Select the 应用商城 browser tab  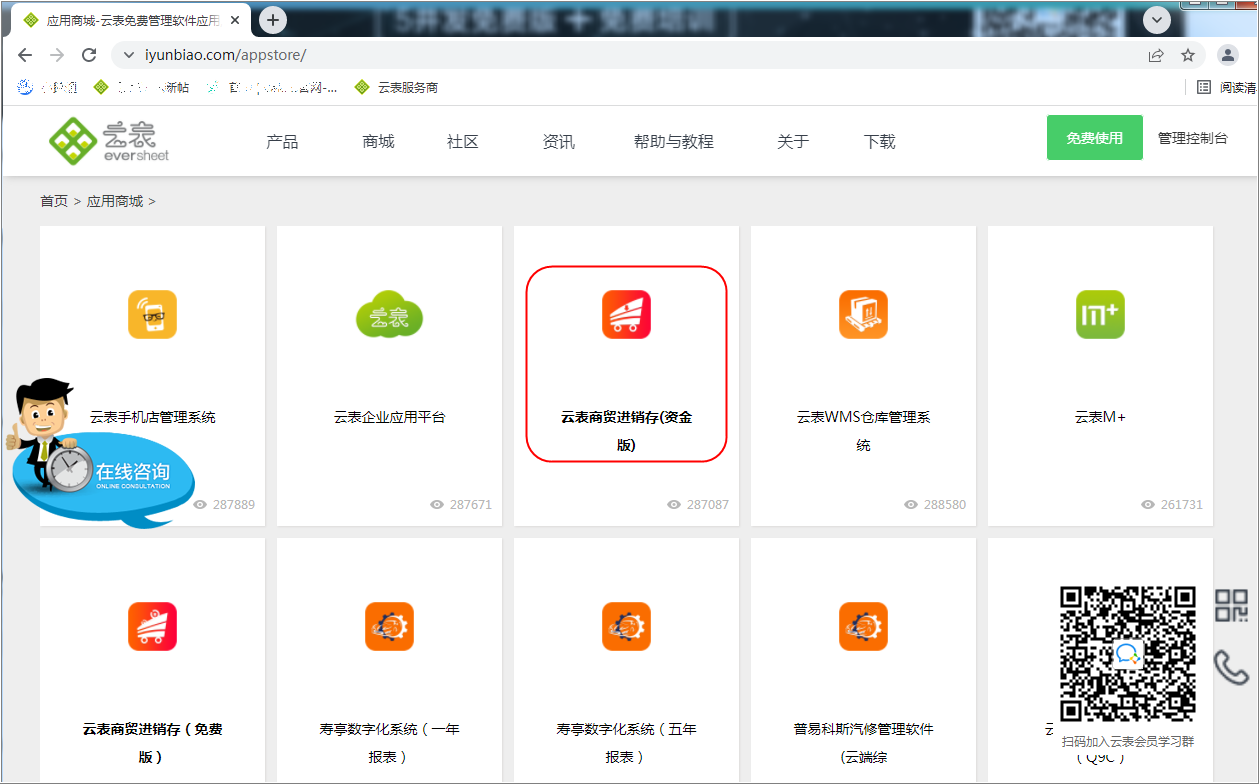coord(132,20)
